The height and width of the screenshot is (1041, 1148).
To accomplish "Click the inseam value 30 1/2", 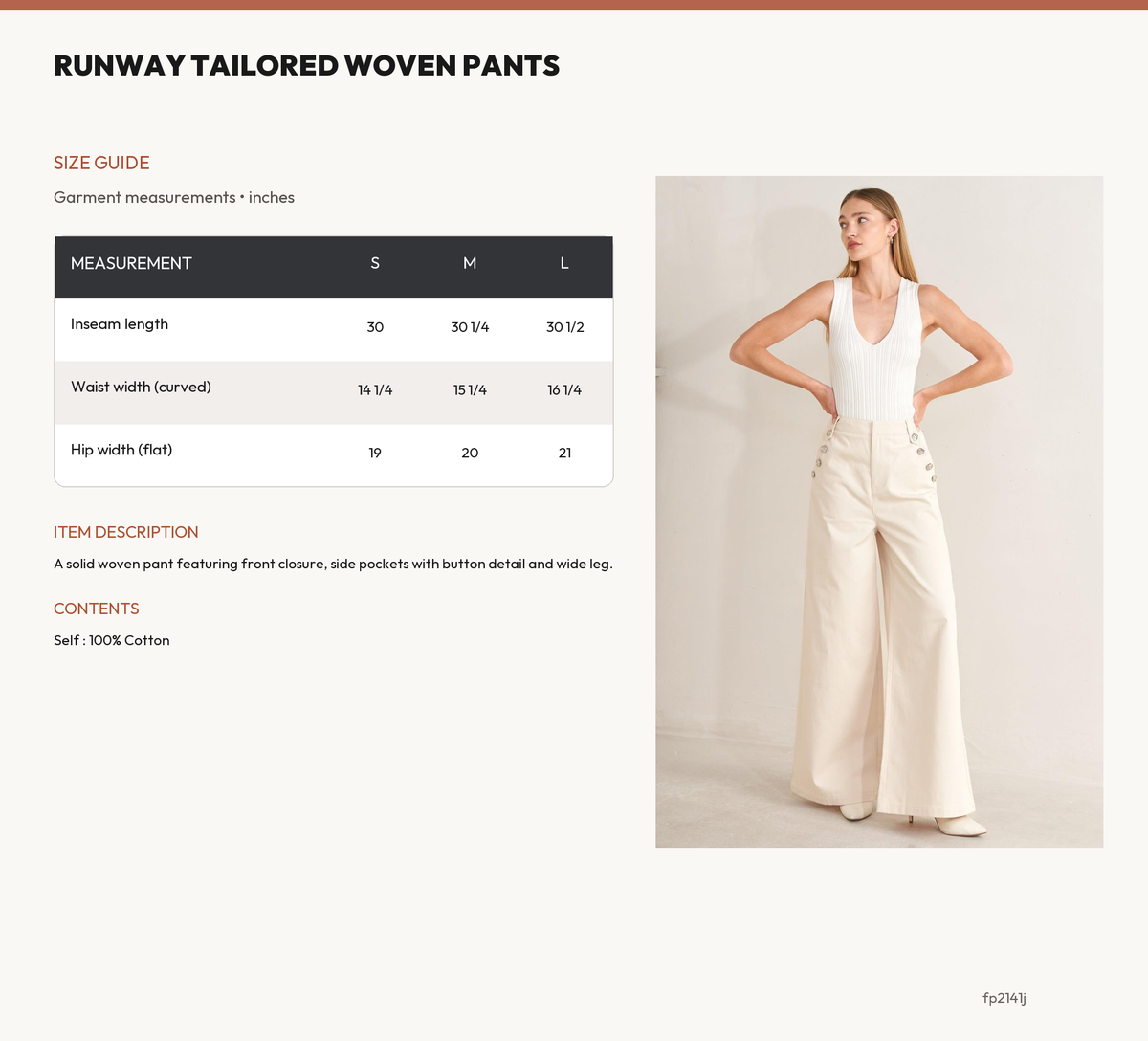I will tap(565, 327).
